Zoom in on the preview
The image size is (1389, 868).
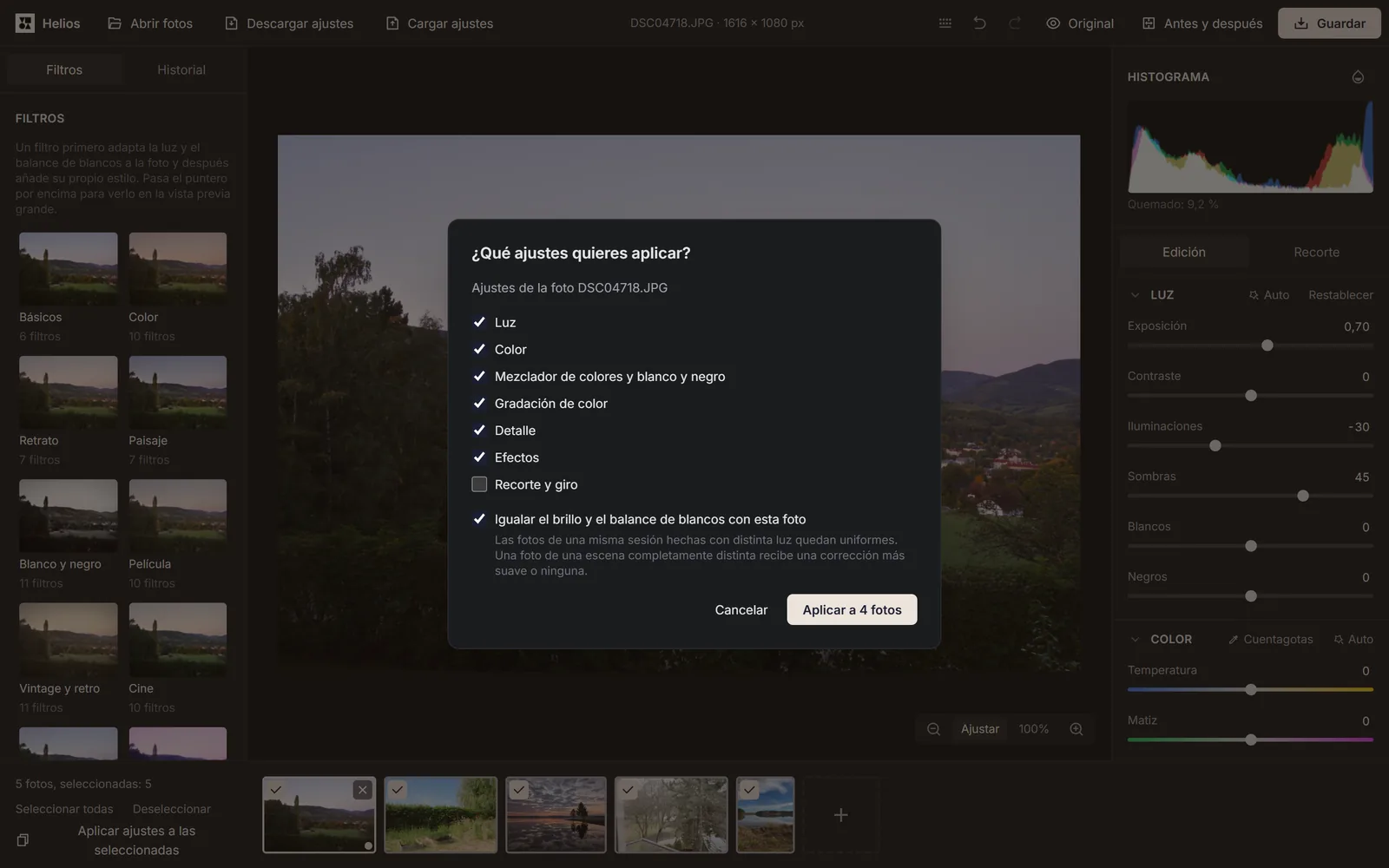point(1076,729)
